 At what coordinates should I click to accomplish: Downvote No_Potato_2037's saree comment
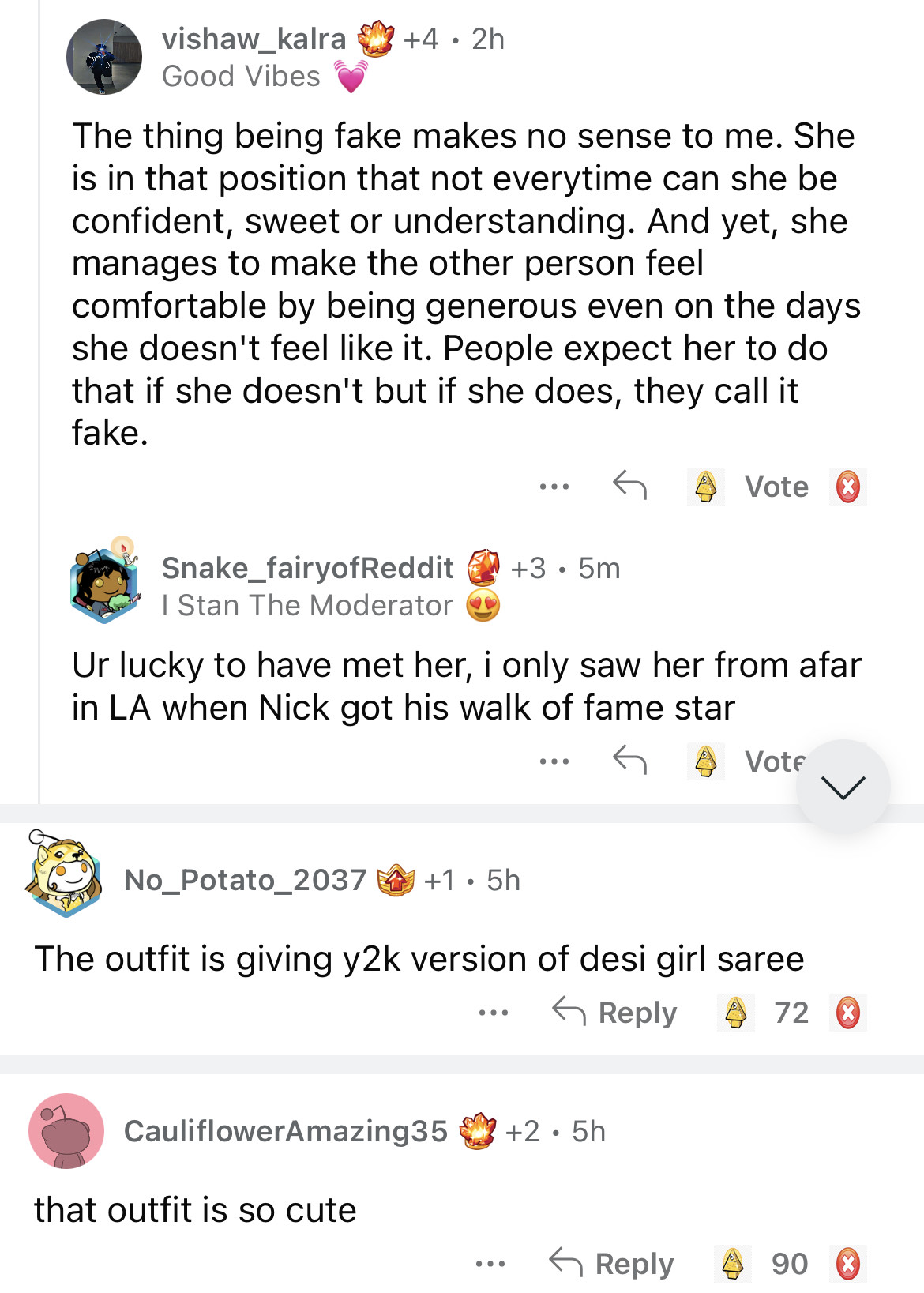pyautogui.click(x=848, y=1013)
